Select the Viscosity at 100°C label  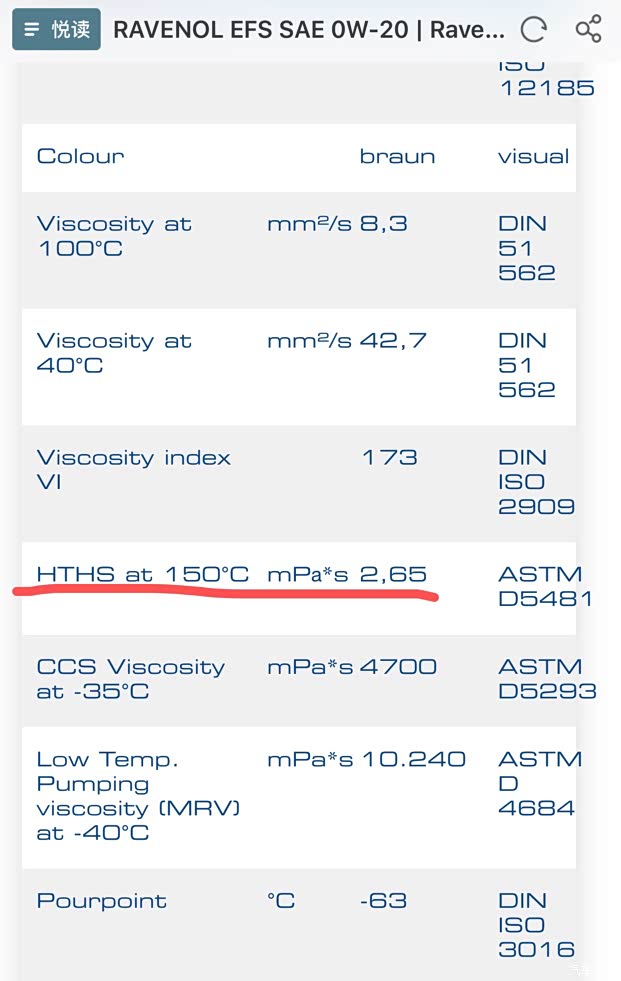pos(114,236)
